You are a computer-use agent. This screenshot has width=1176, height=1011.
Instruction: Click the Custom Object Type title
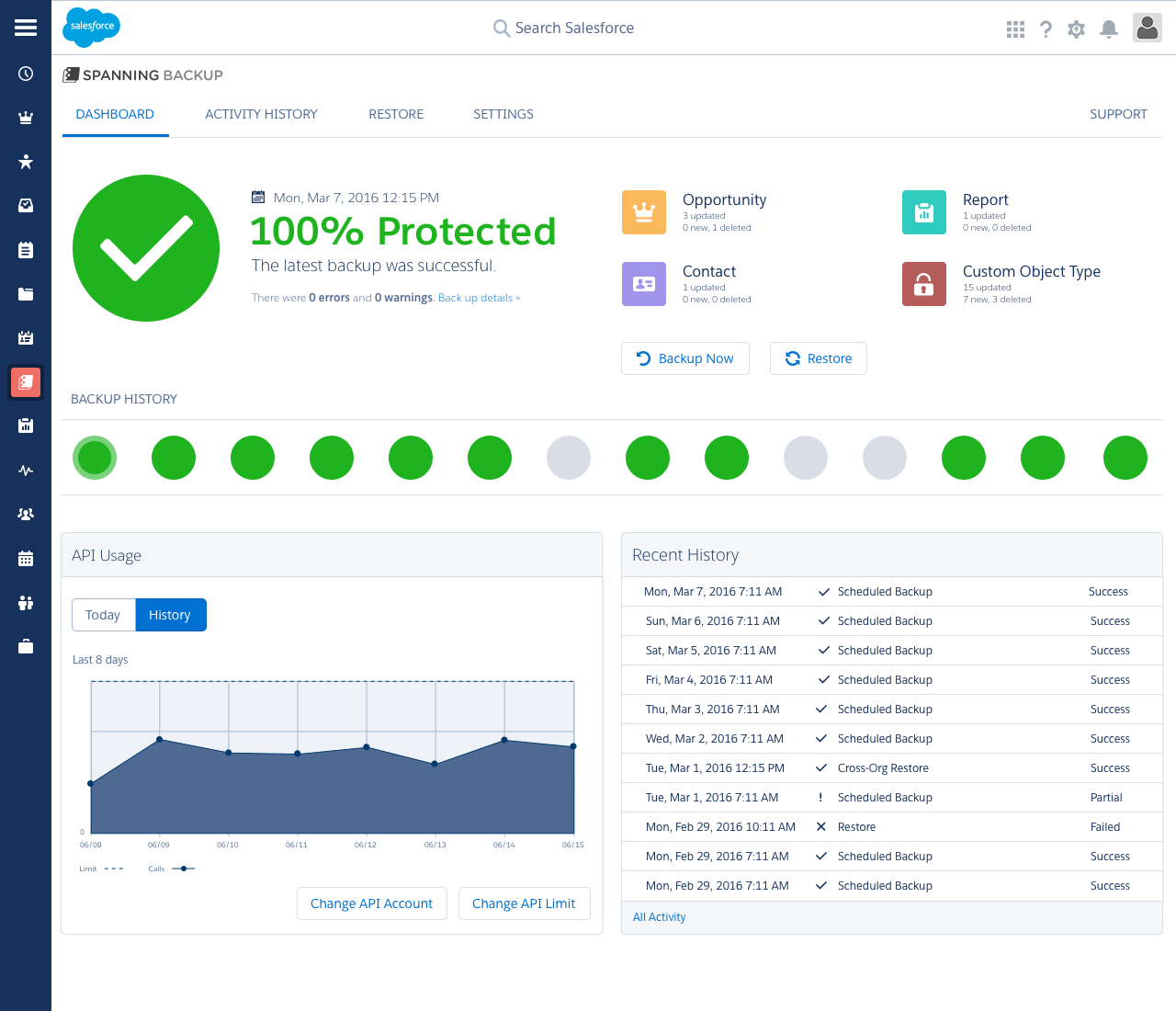[x=1032, y=271]
